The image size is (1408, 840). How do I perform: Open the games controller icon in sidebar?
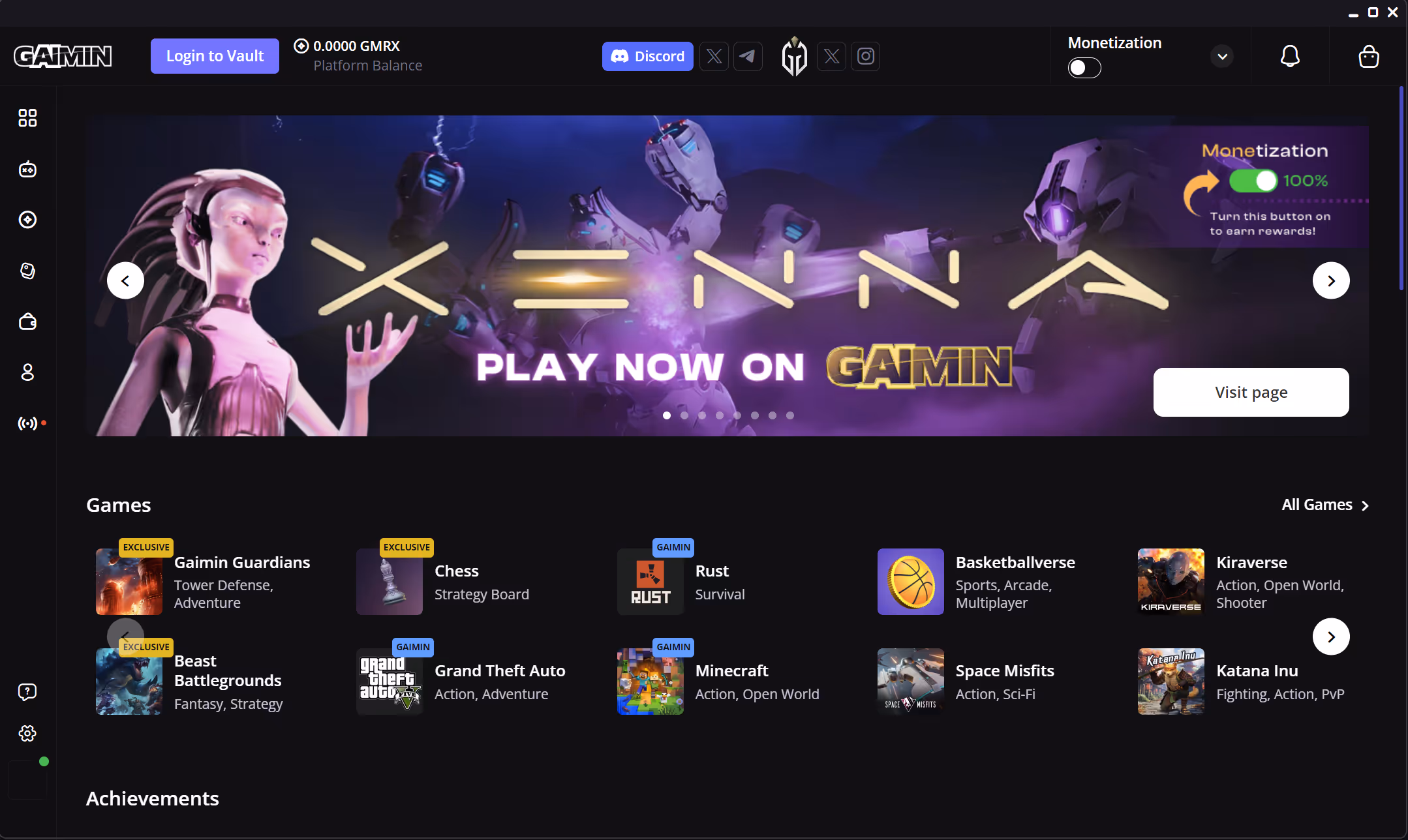[27, 170]
